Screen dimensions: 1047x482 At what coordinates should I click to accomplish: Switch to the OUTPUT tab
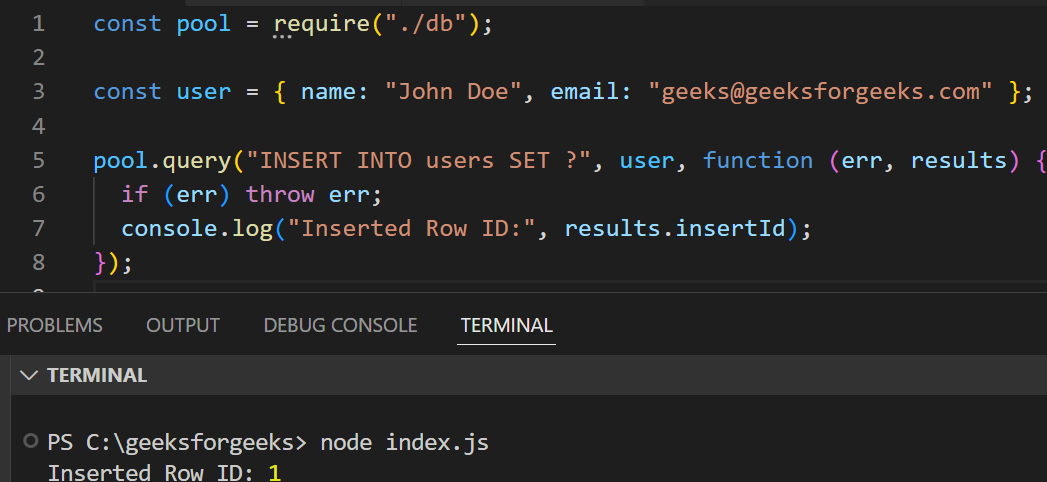183,325
